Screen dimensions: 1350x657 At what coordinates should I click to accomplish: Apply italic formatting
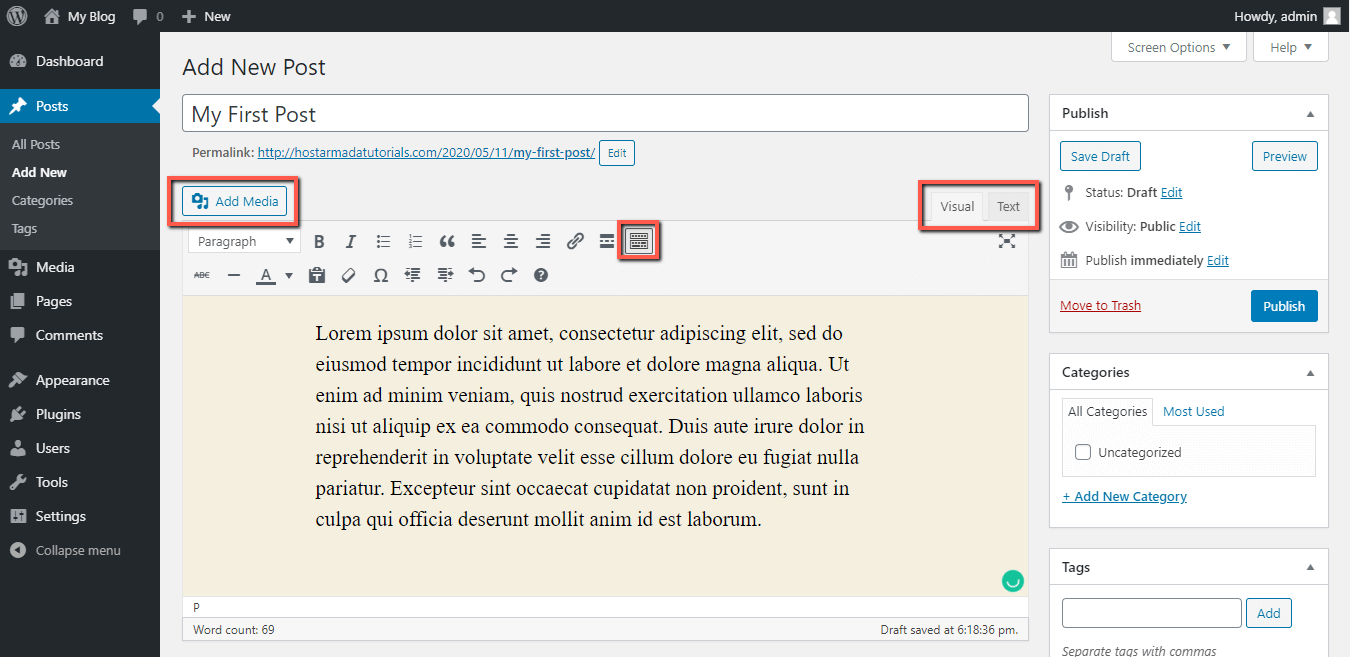[351, 241]
